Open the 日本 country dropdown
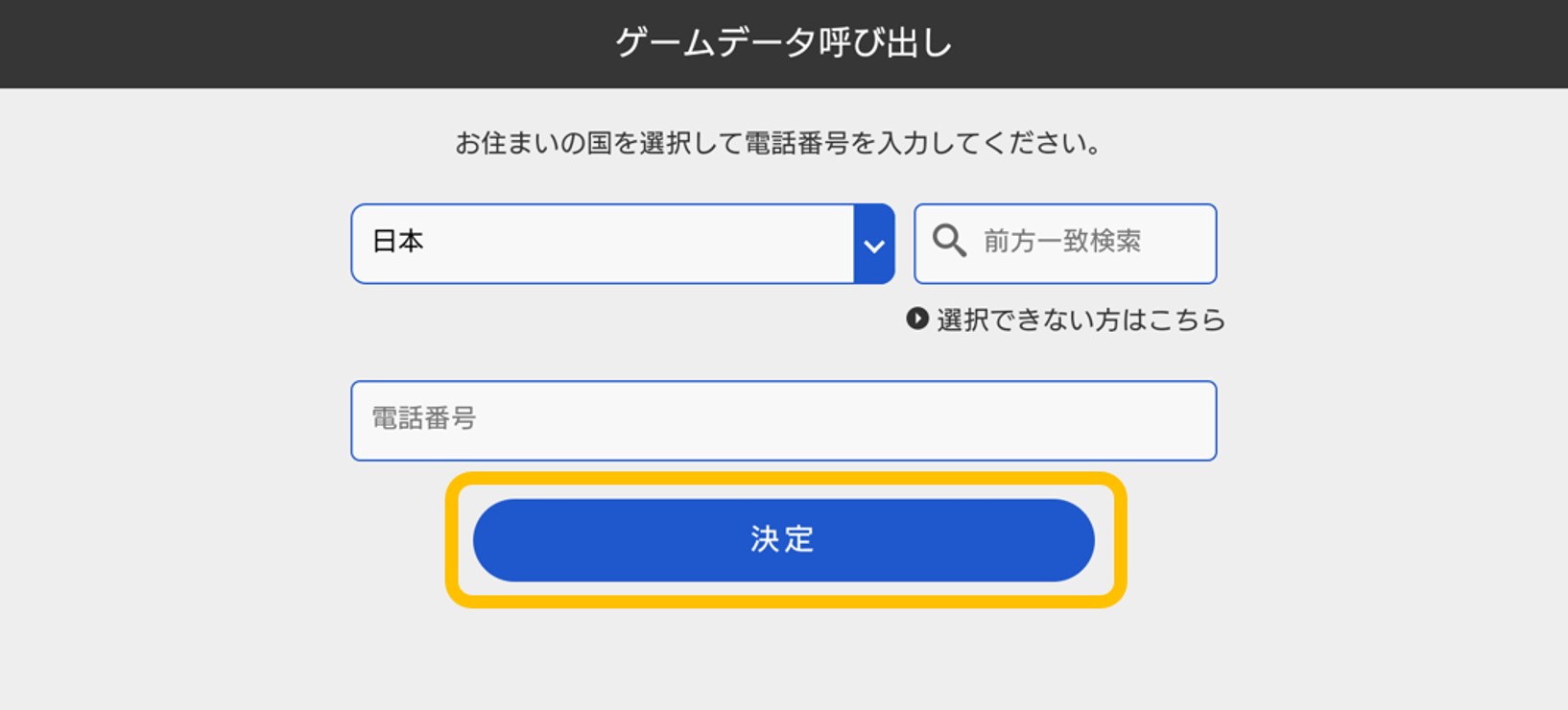This screenshot has width=1568, height=710. tap(623, 244)
